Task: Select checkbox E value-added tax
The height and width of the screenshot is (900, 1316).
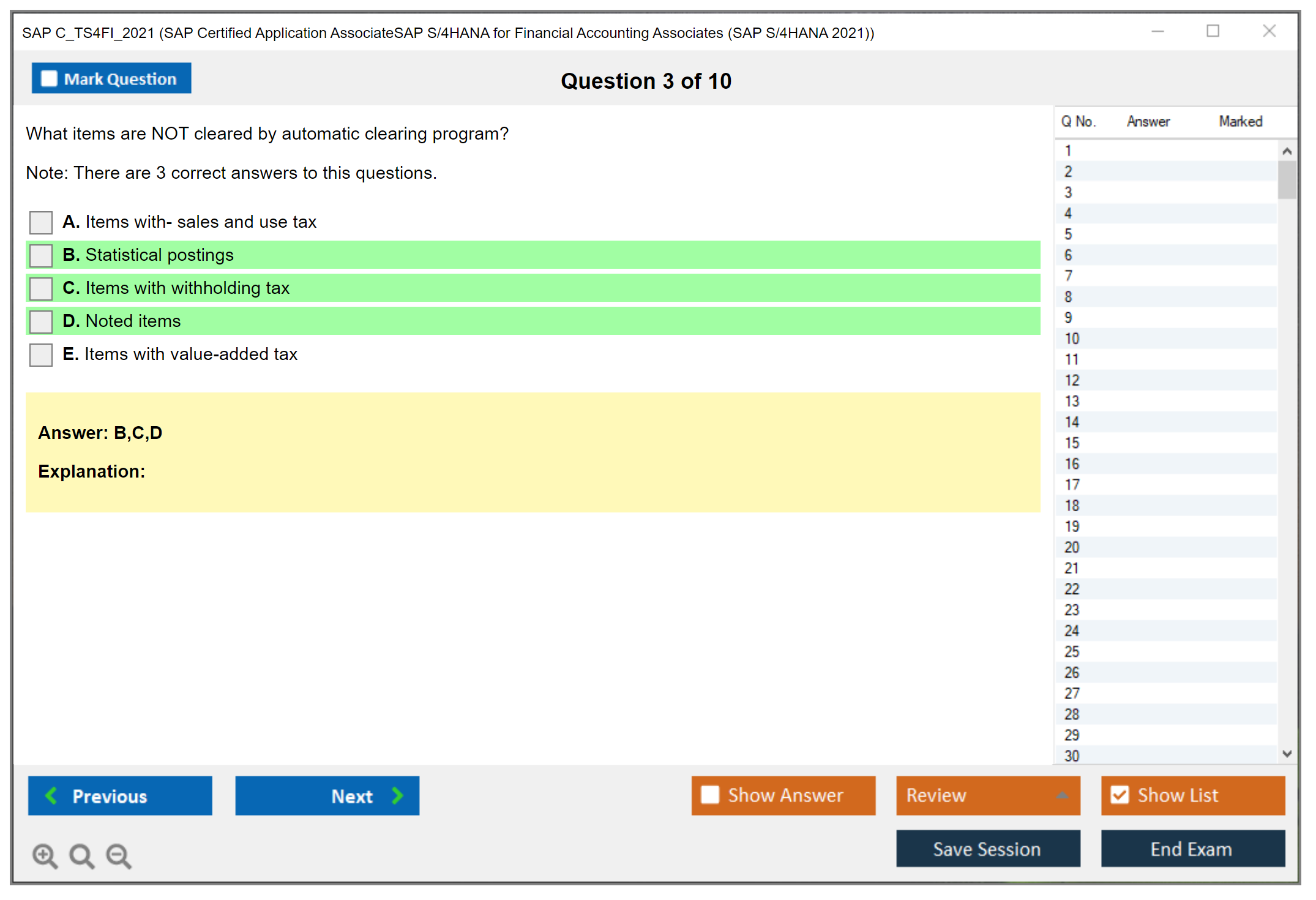Action: pyautogui.click(x=41, y=354)
